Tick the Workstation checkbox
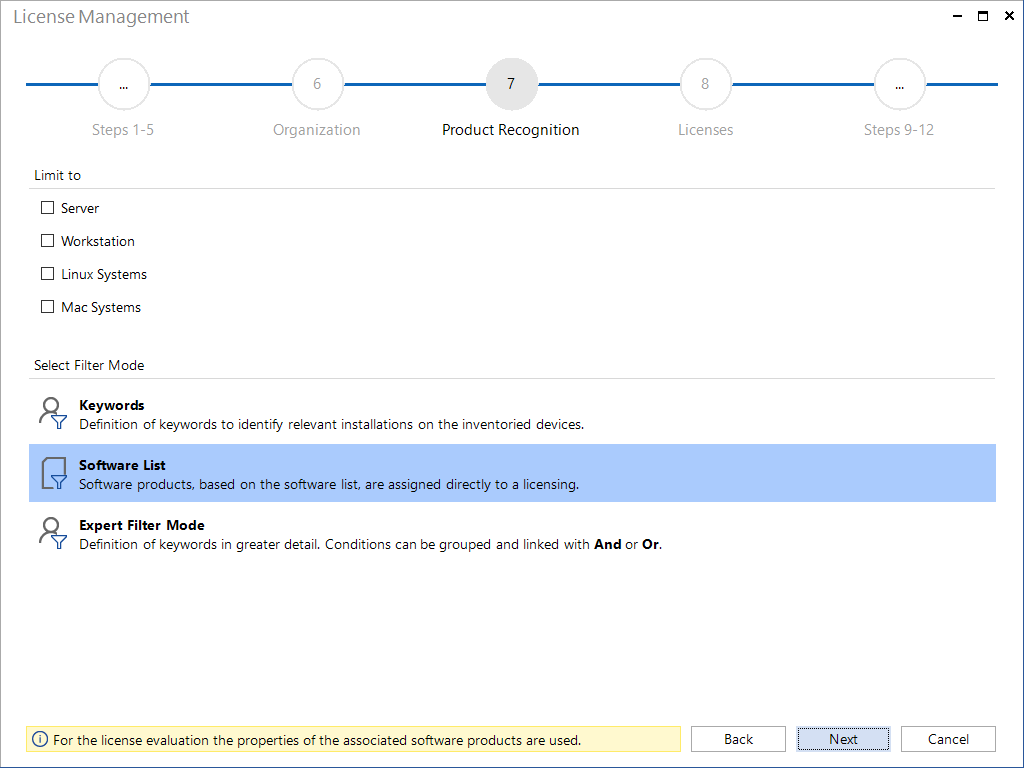This screenshot has height=768, width=1024. pyautogui.click(x=47, y=241)
